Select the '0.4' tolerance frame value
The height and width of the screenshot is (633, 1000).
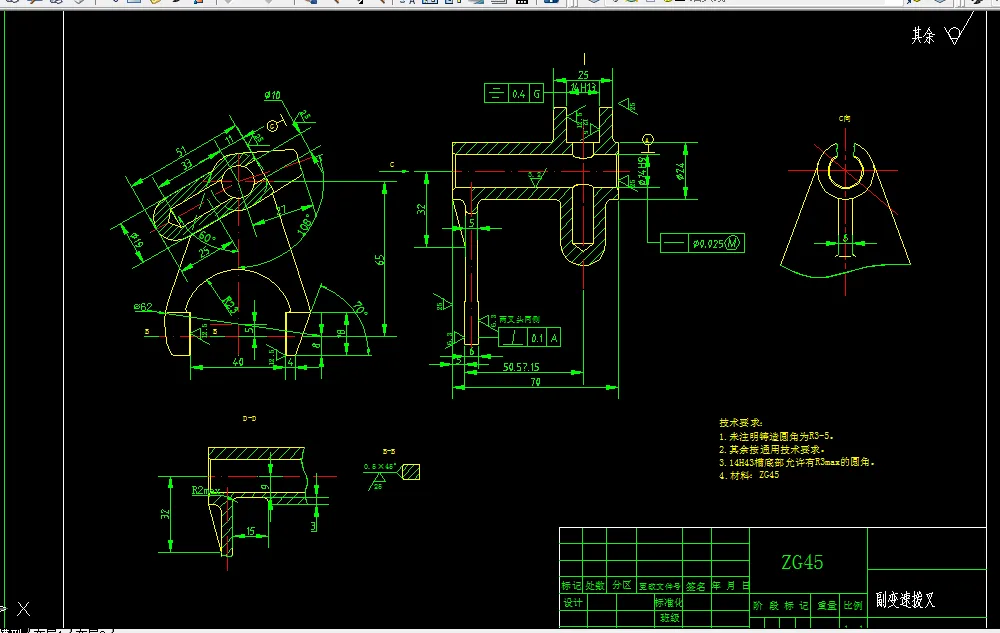pos(518,94)
